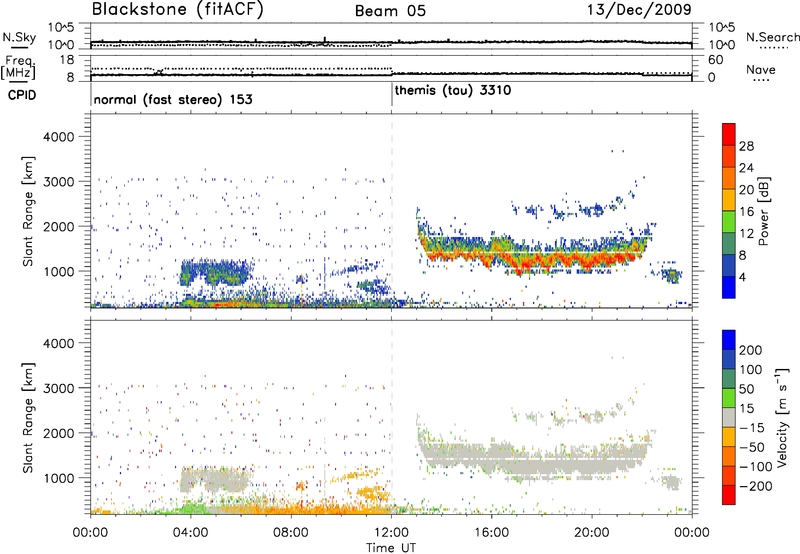Click the red bottom of velocity colorbar

729,495
